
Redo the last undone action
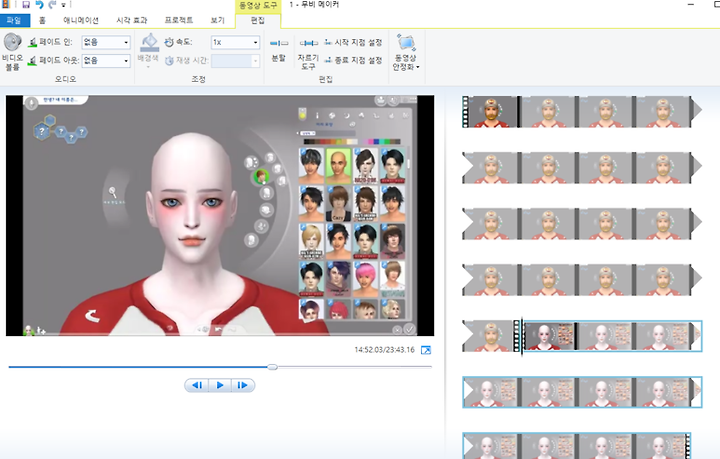point(52,5)
